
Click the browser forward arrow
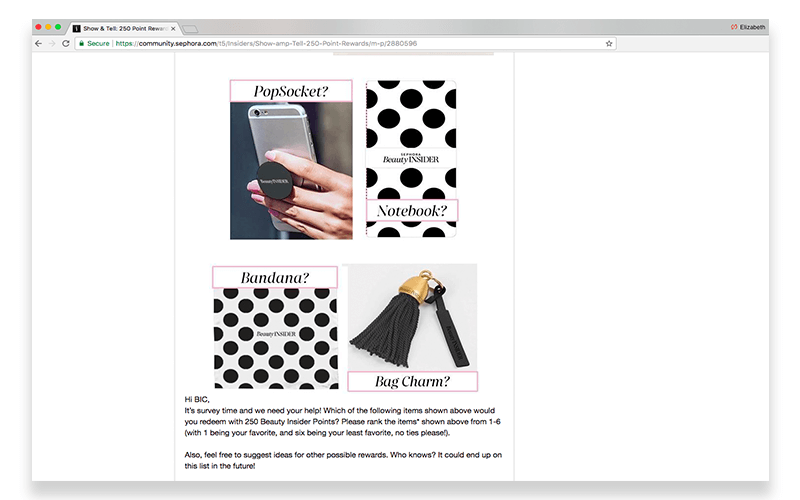point(52,43)
